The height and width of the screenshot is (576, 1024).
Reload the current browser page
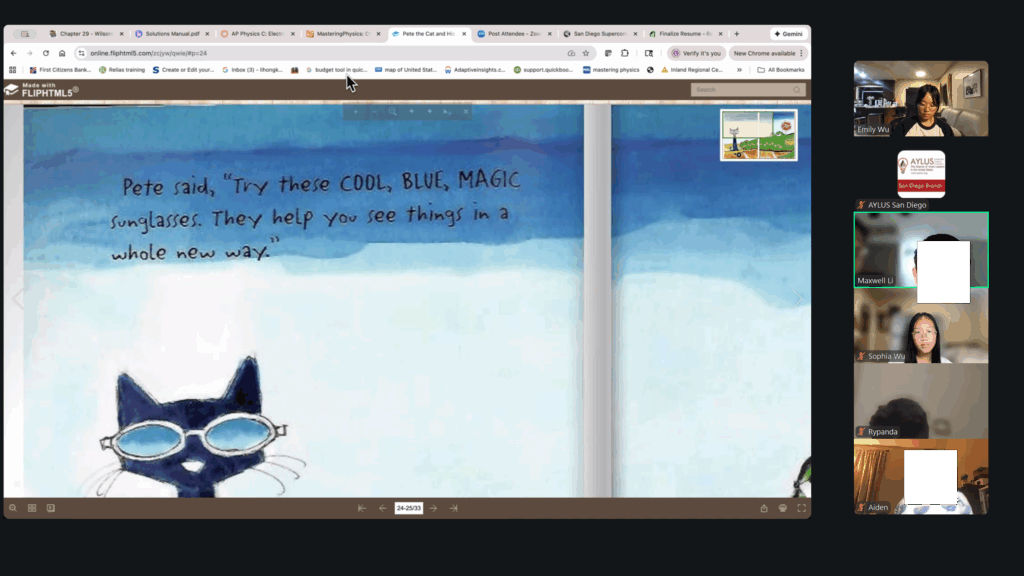pos(46,53)
